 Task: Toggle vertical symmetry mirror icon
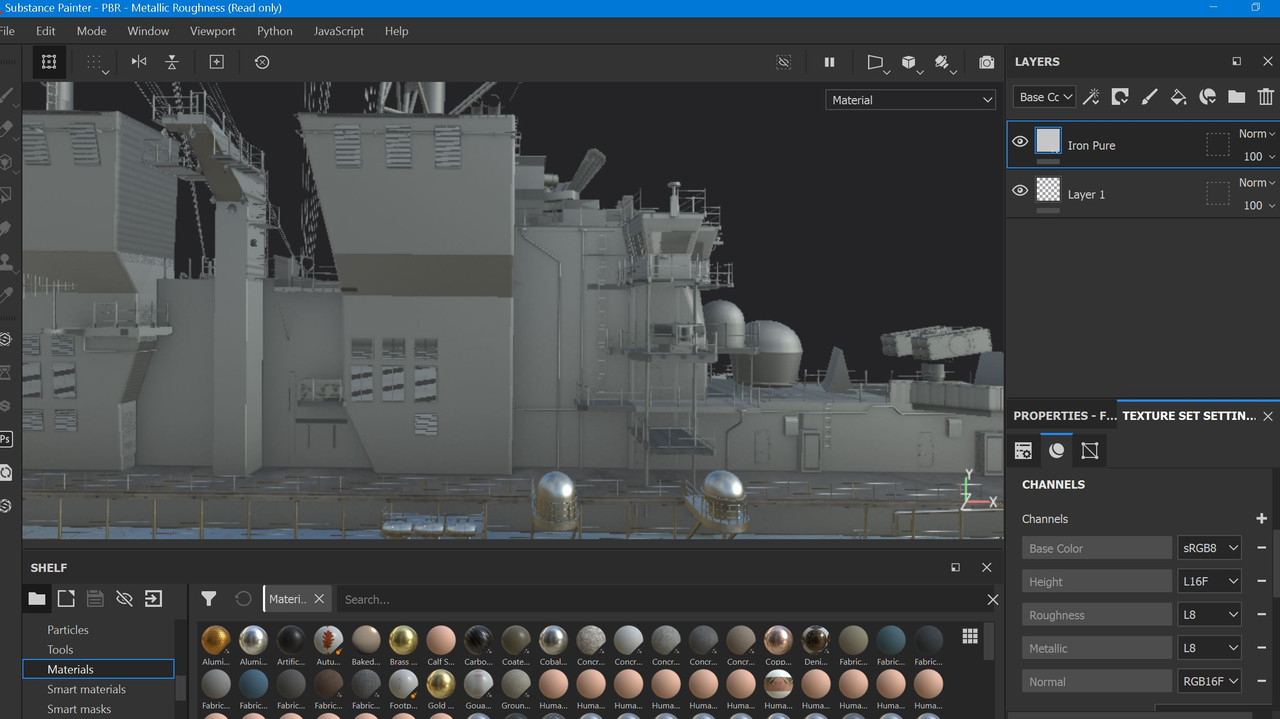point(172,62)
